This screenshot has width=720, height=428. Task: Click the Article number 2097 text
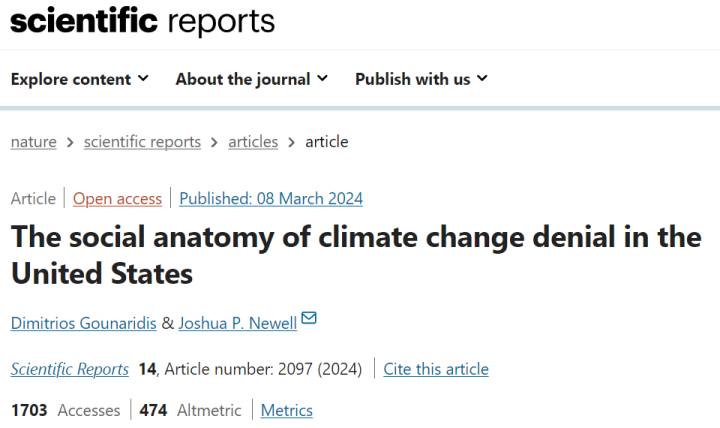[x=238, y=369]
